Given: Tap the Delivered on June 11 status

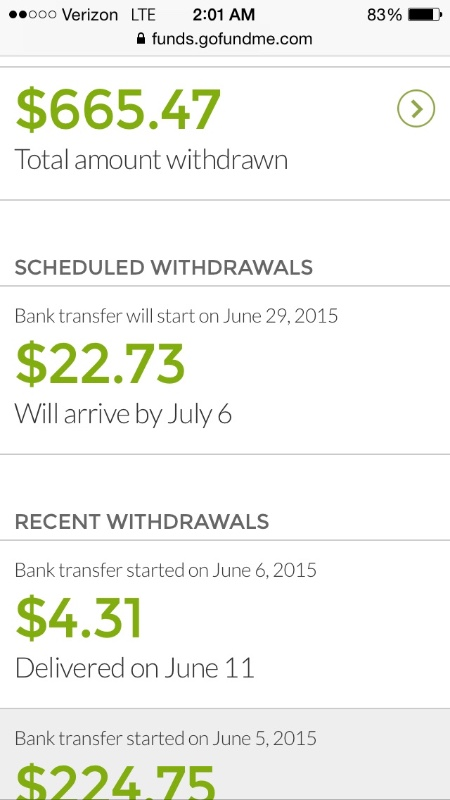Looking at the screenshot, I should pyautogui.click(x=135, y=667).
